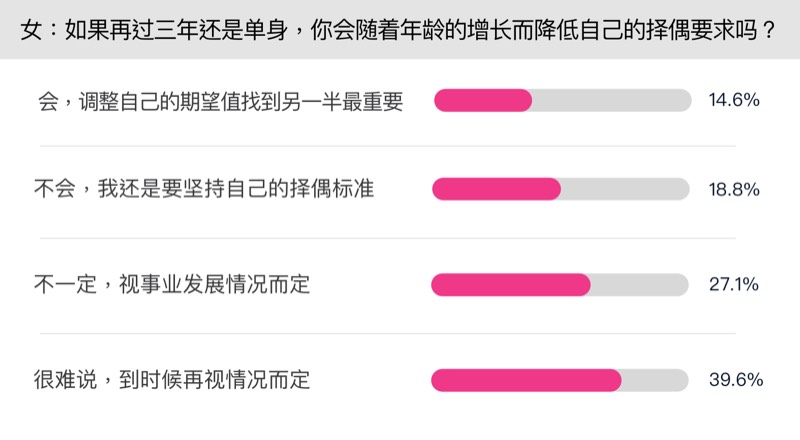The width and height of the screenshot is (800, 440).
Task: Click the 18.8% percentage value
Action: click(735, 189)
